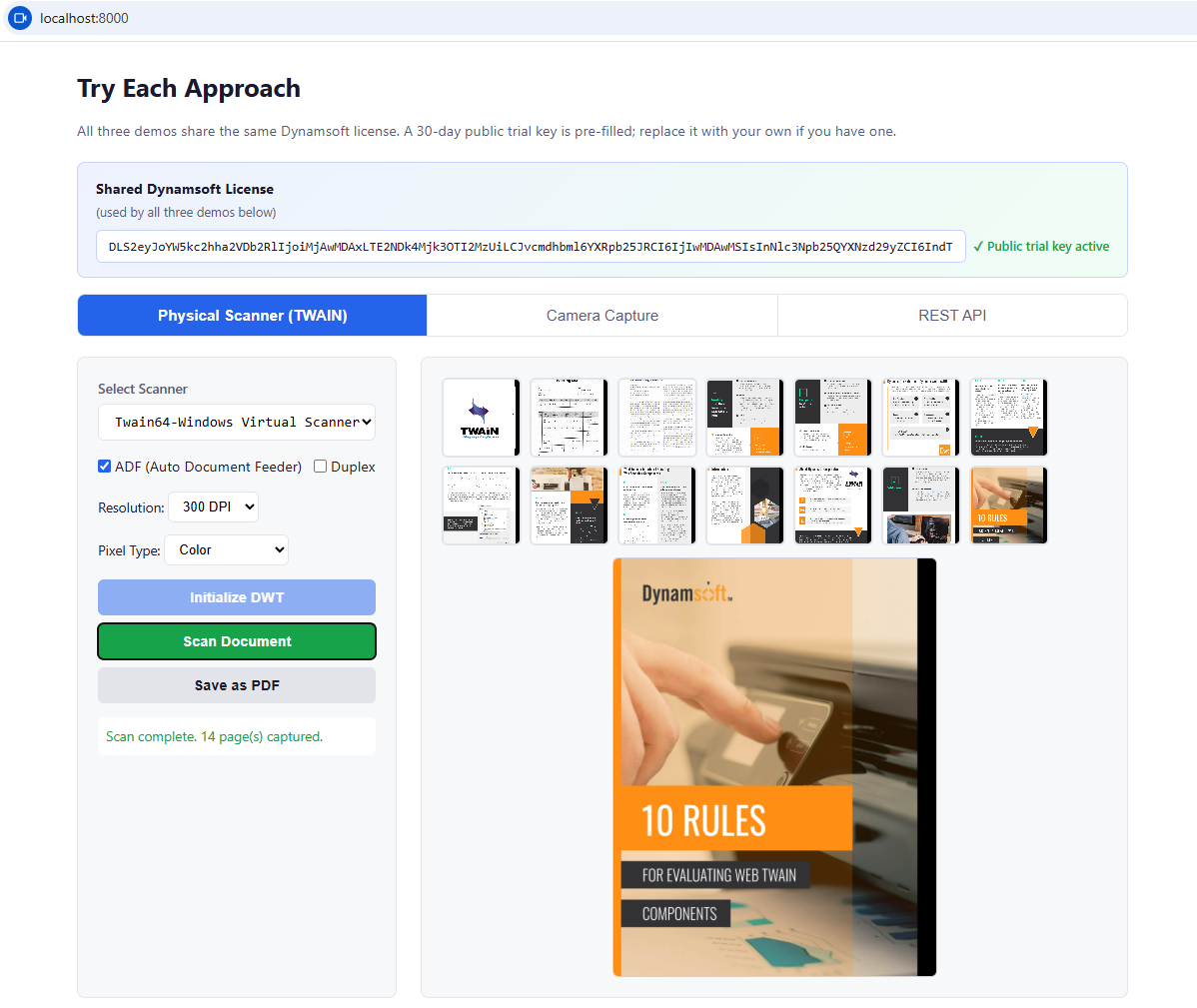
Task: Click the large 10 RULES page preview
Action: coord(774,767)
